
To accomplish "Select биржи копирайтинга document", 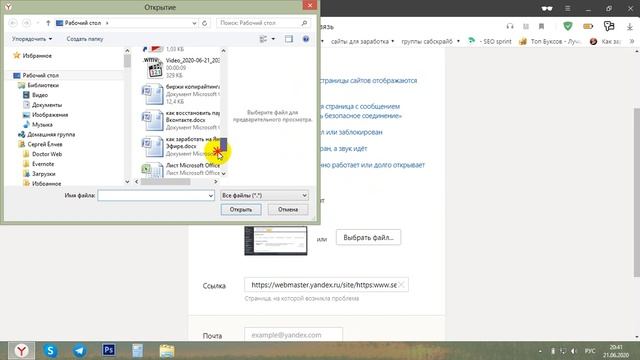I will point(181,94).
